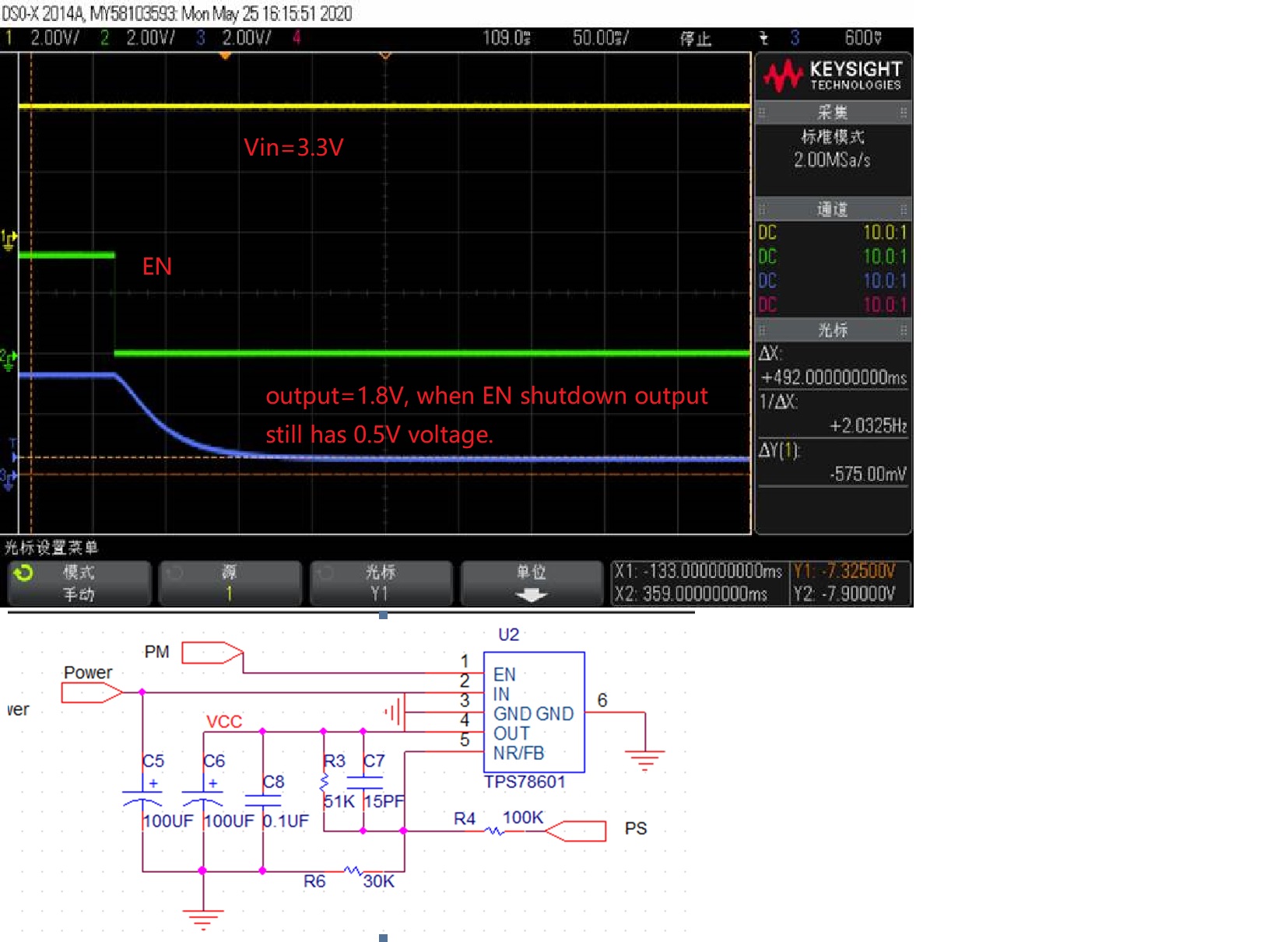Click the channel 2 ground level marker
Screen dimensions: 1288x942
8,359
